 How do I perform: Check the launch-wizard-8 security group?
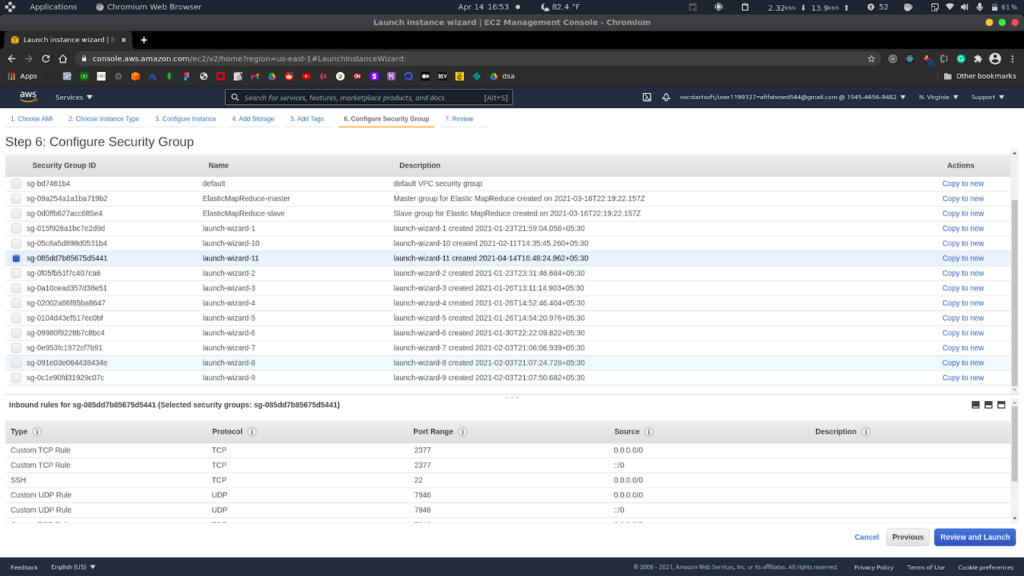[16, 363]
